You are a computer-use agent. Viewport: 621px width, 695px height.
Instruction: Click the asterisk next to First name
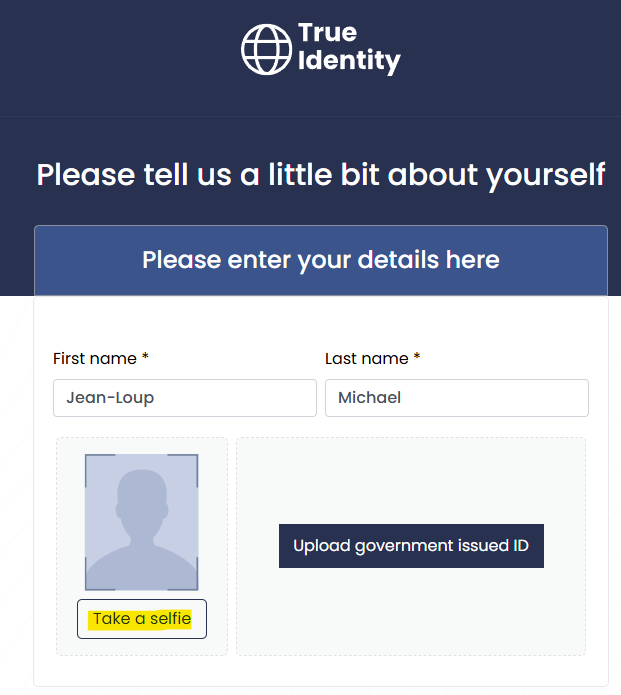(x=145, y=356)
